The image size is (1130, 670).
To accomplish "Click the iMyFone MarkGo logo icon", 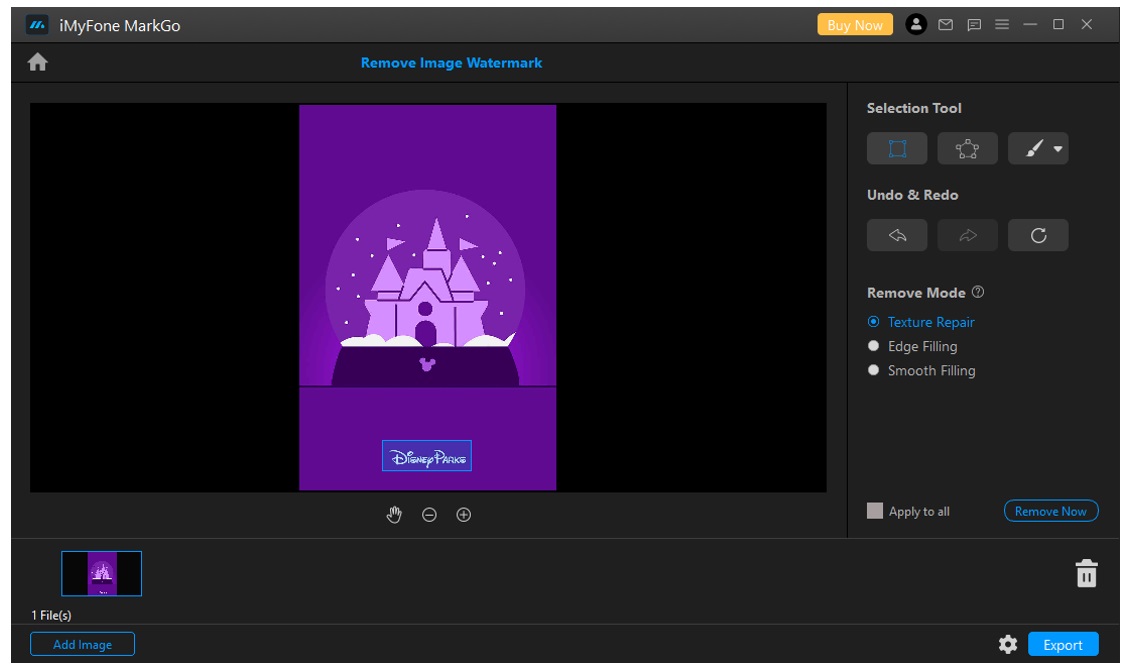I will (x=37, y=25).
